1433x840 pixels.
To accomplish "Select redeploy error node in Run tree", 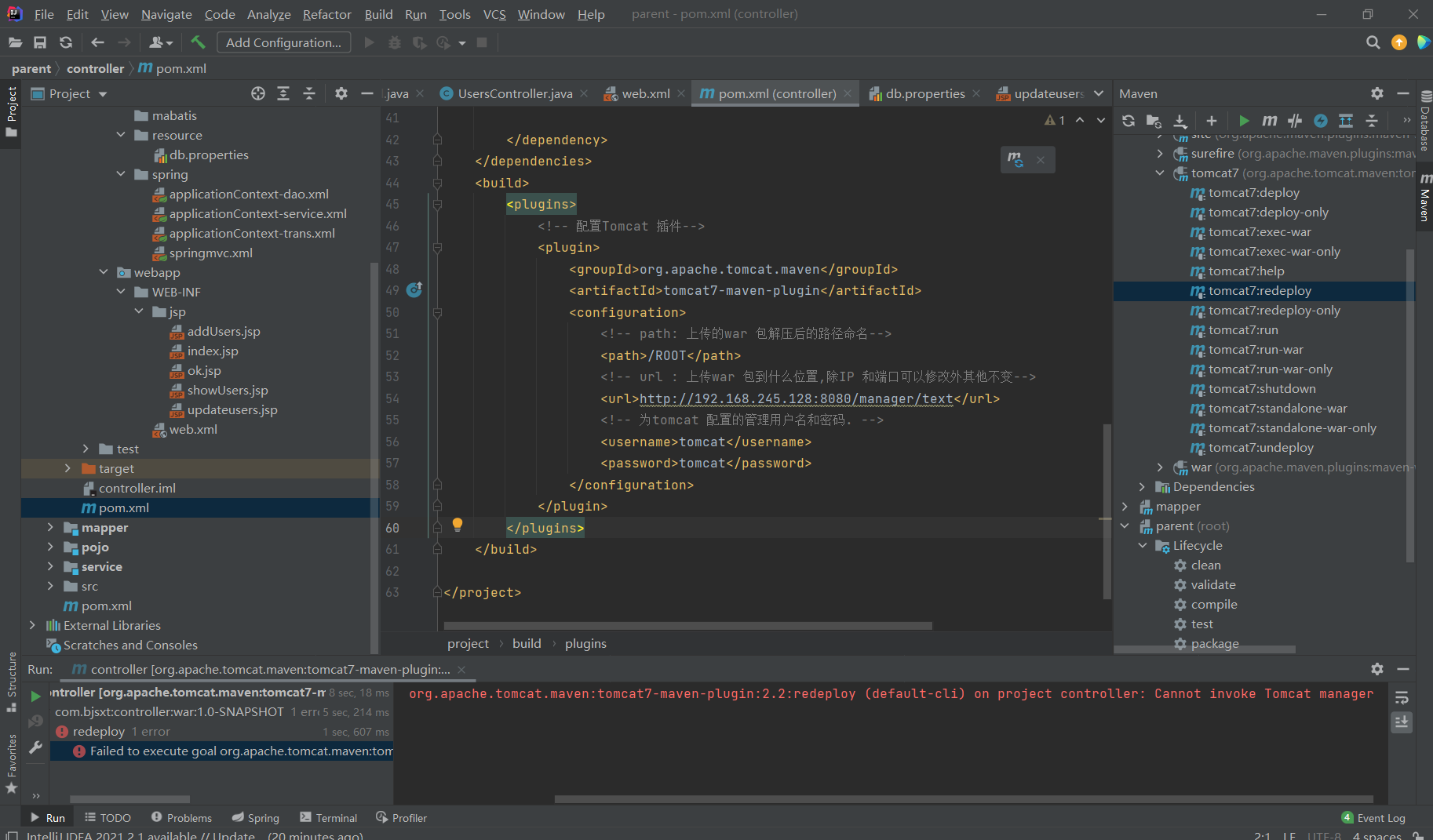I will (x=221, y=731).
